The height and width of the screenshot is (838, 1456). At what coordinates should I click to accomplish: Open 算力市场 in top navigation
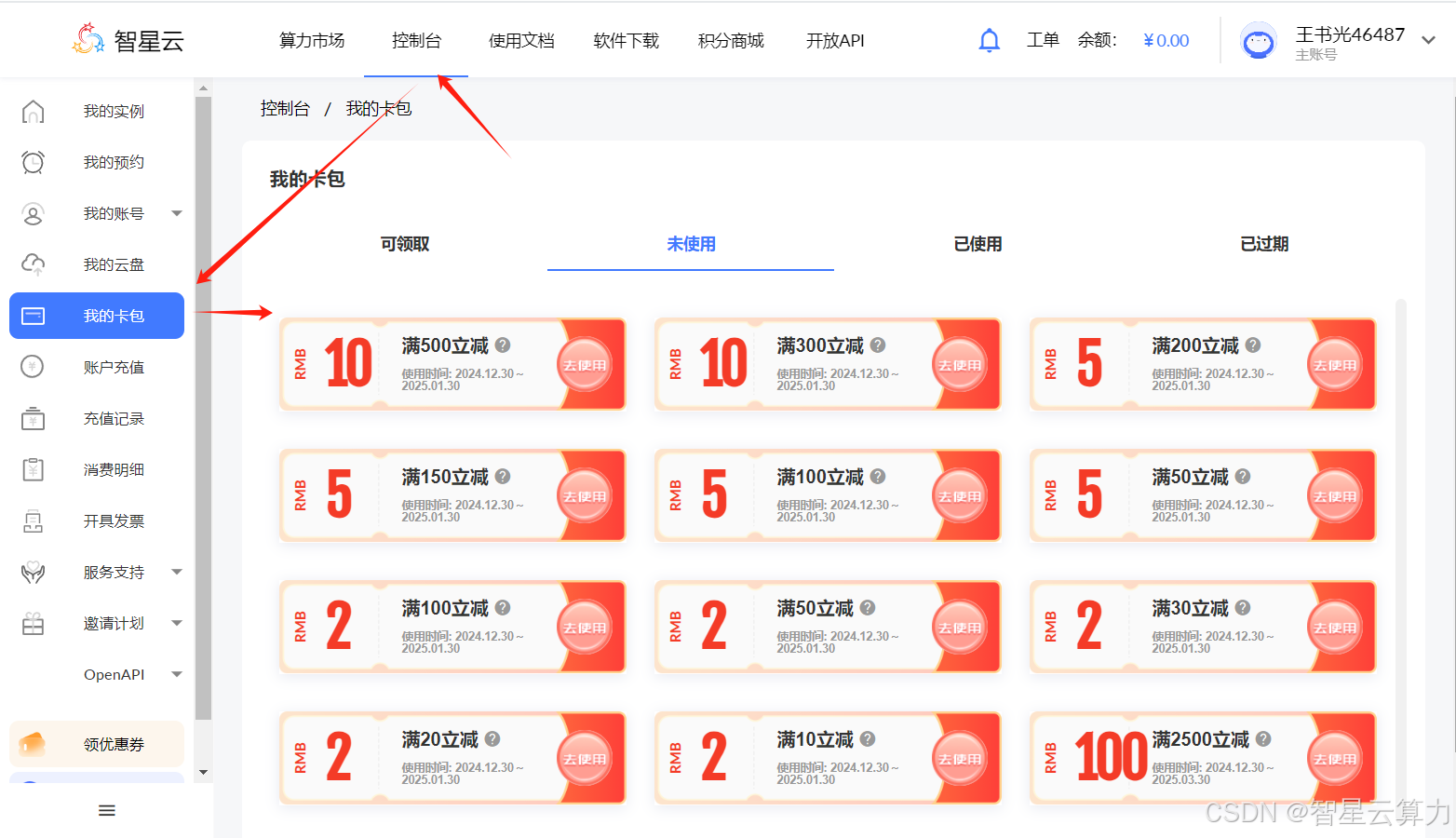(x=312, y=41)
